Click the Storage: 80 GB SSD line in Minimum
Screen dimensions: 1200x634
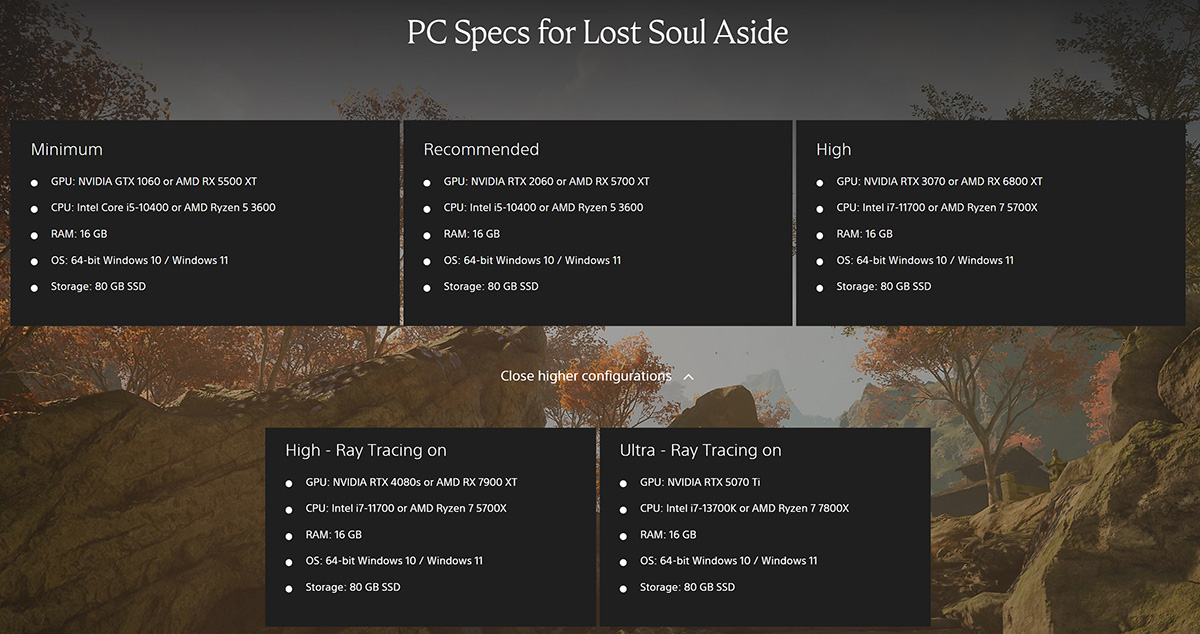98,286
